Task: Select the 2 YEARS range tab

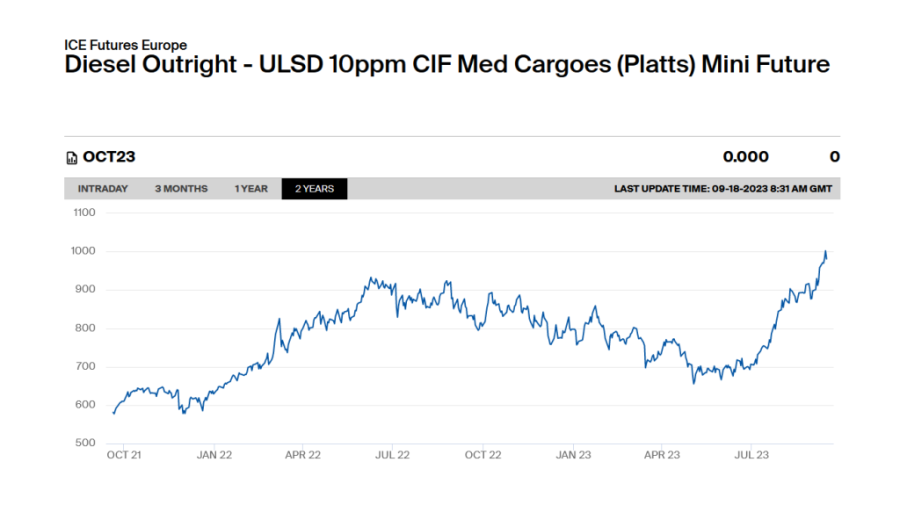Action: click(314, 189)
